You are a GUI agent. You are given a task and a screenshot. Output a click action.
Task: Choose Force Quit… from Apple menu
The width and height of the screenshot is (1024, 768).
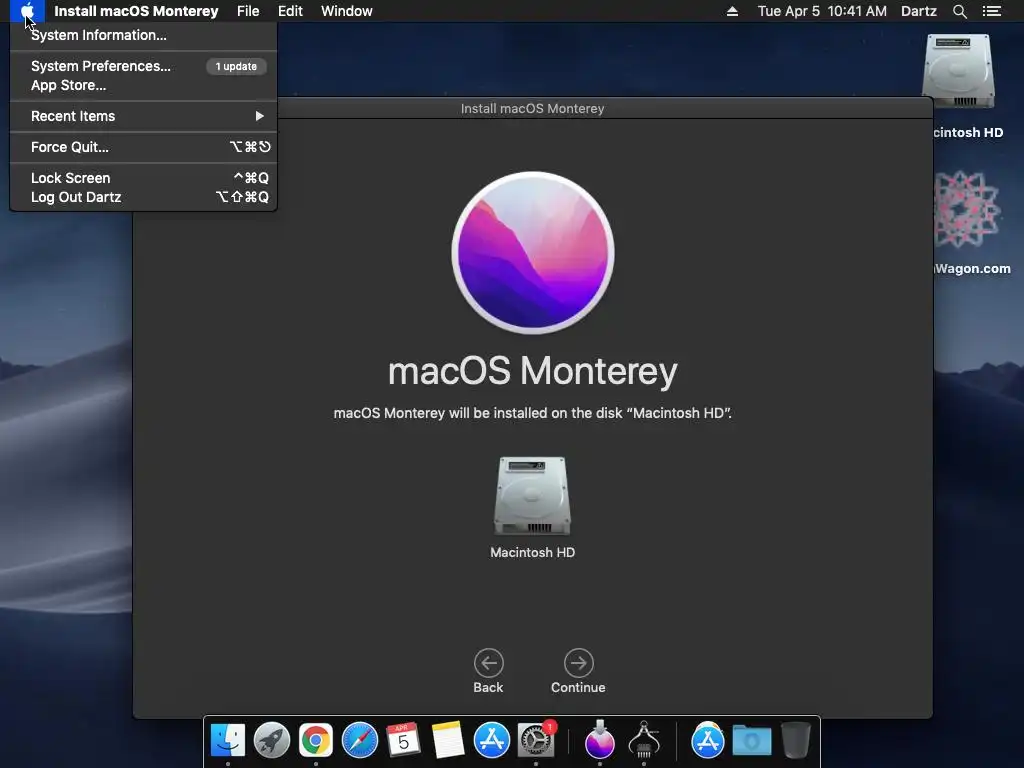pos(144,147)
